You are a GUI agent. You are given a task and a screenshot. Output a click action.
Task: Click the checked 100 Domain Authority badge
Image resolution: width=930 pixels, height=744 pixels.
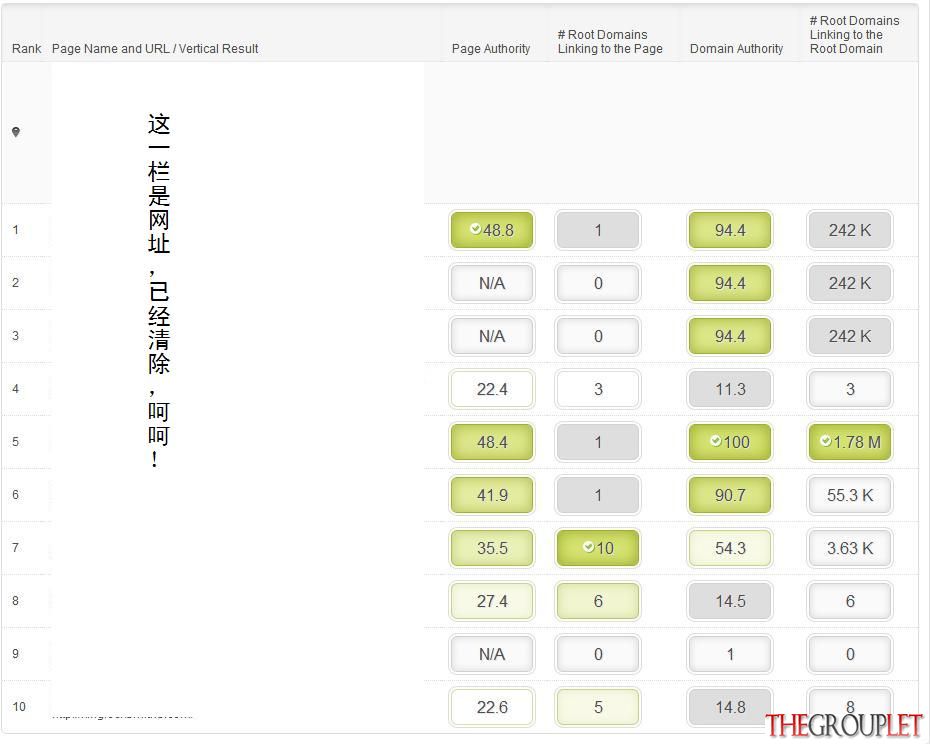pos(730,442)
